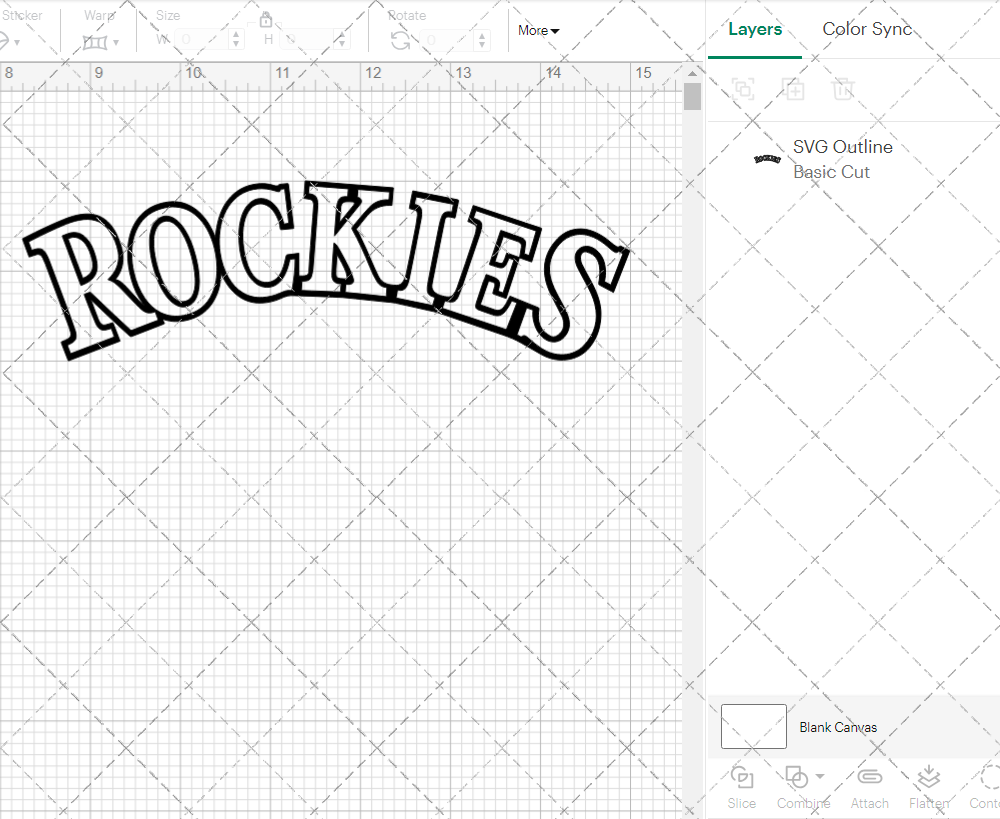Click the Blank Canvas swatch
Image resolution: width=1000 pixels, height=819 pixels.
(753, 726)
